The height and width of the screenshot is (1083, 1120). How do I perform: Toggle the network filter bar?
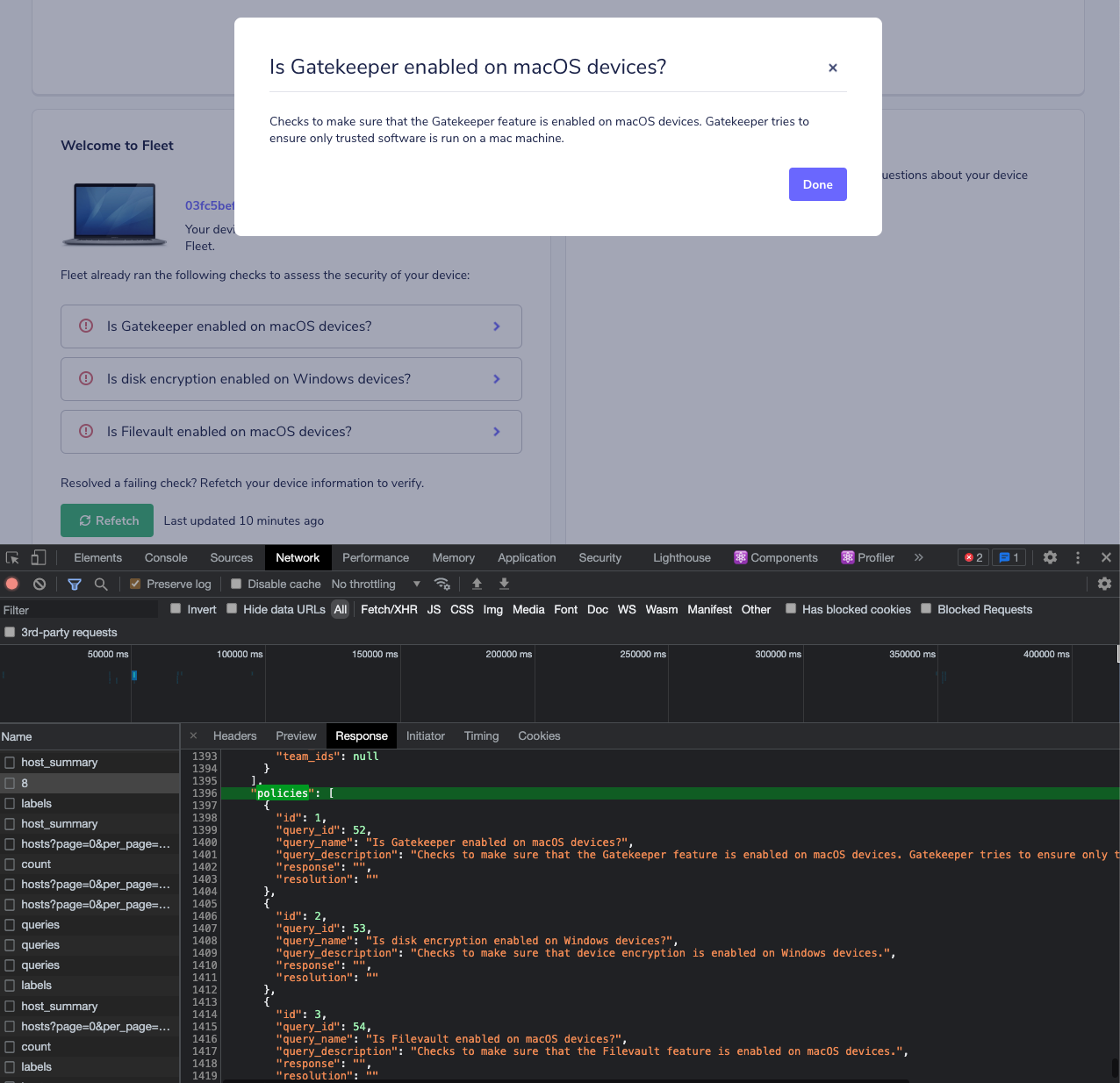(x=75, y=584)
